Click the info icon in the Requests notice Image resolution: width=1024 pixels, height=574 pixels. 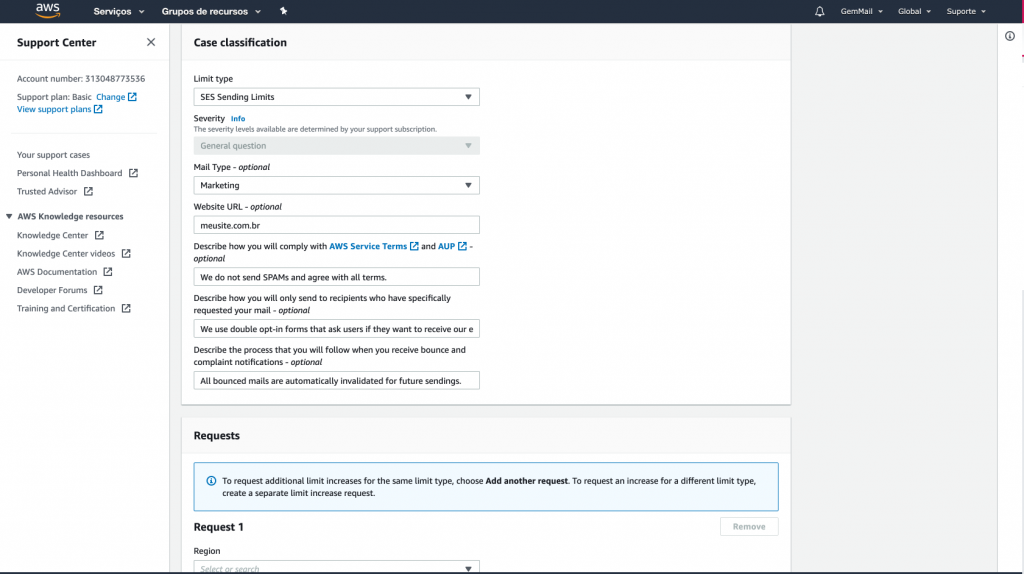click(211, 481)
